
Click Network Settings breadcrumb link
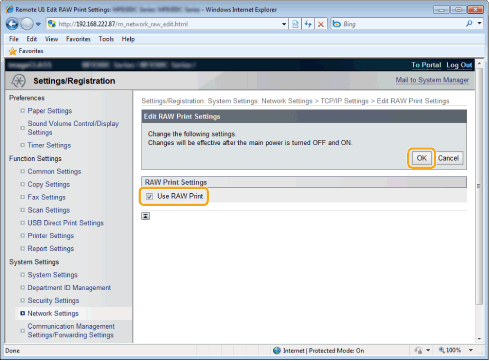coord(287,101)
